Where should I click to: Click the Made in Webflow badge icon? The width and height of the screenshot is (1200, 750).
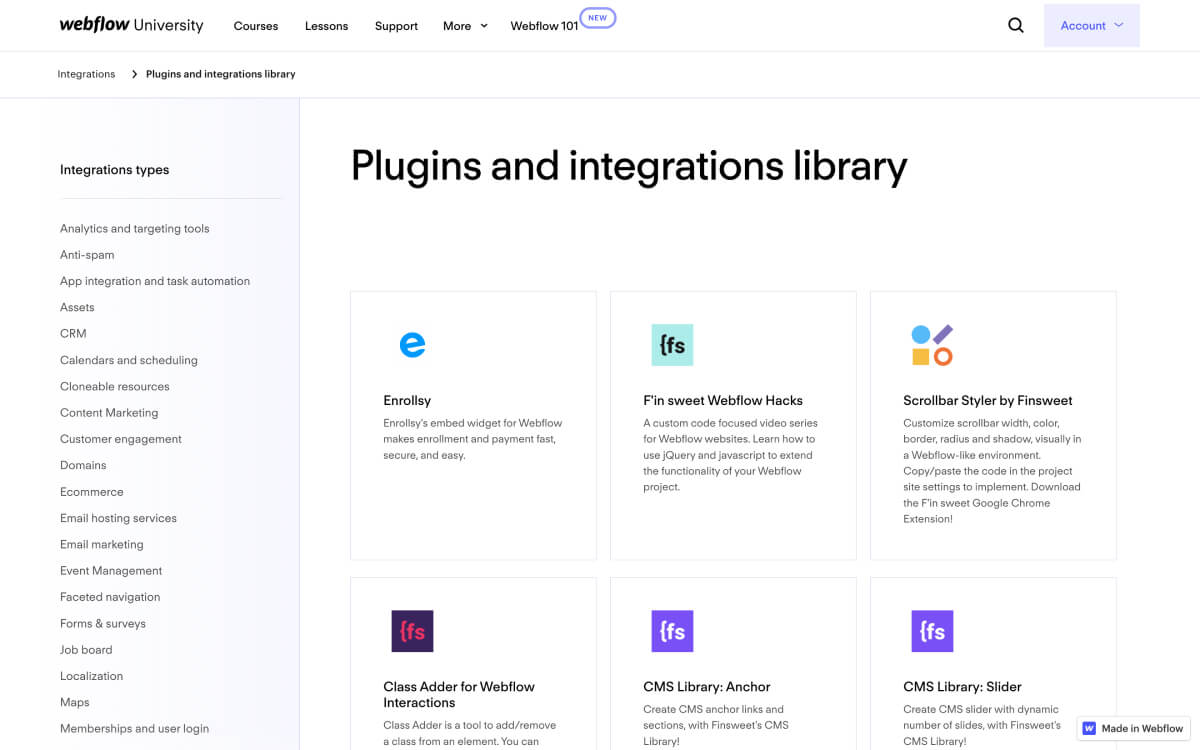click(1091, 728)
